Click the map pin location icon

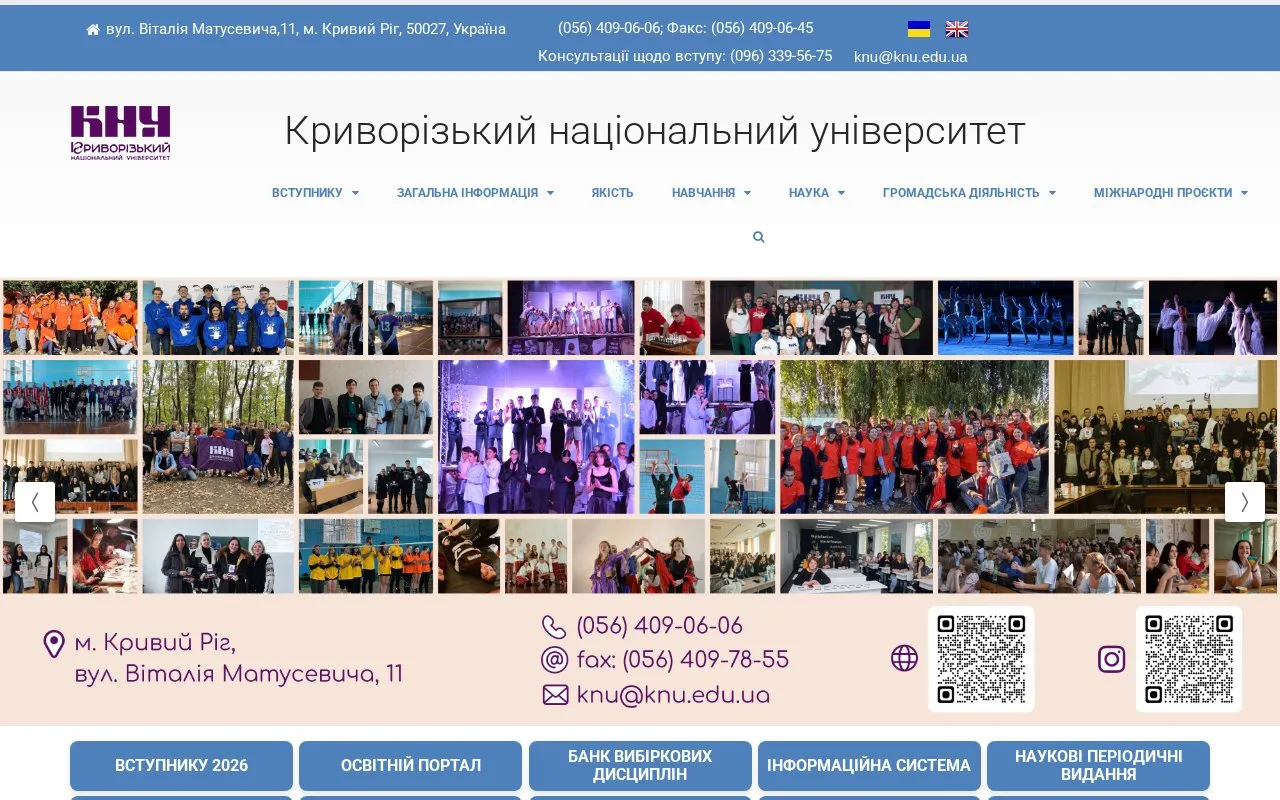tap(54, 644)
